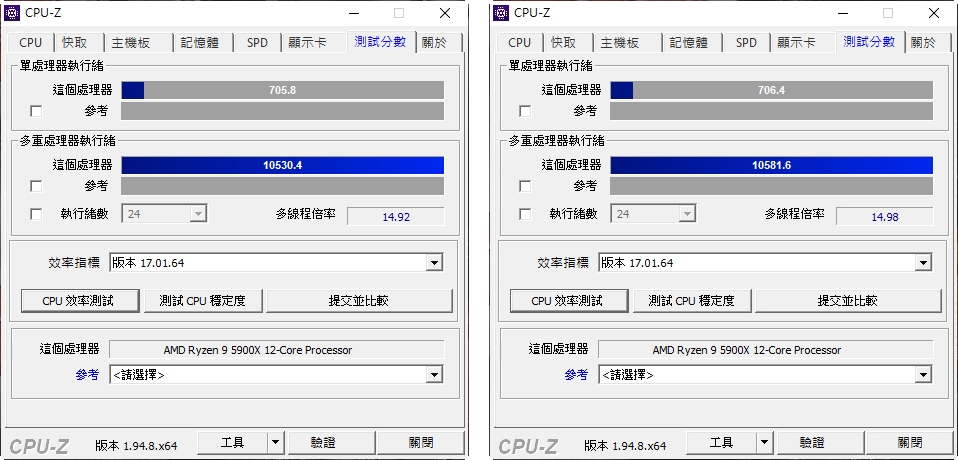Open 參考 <請選擇> dropdown in left window
Screen dimensions: 958x460
click(x=276, y=374)
